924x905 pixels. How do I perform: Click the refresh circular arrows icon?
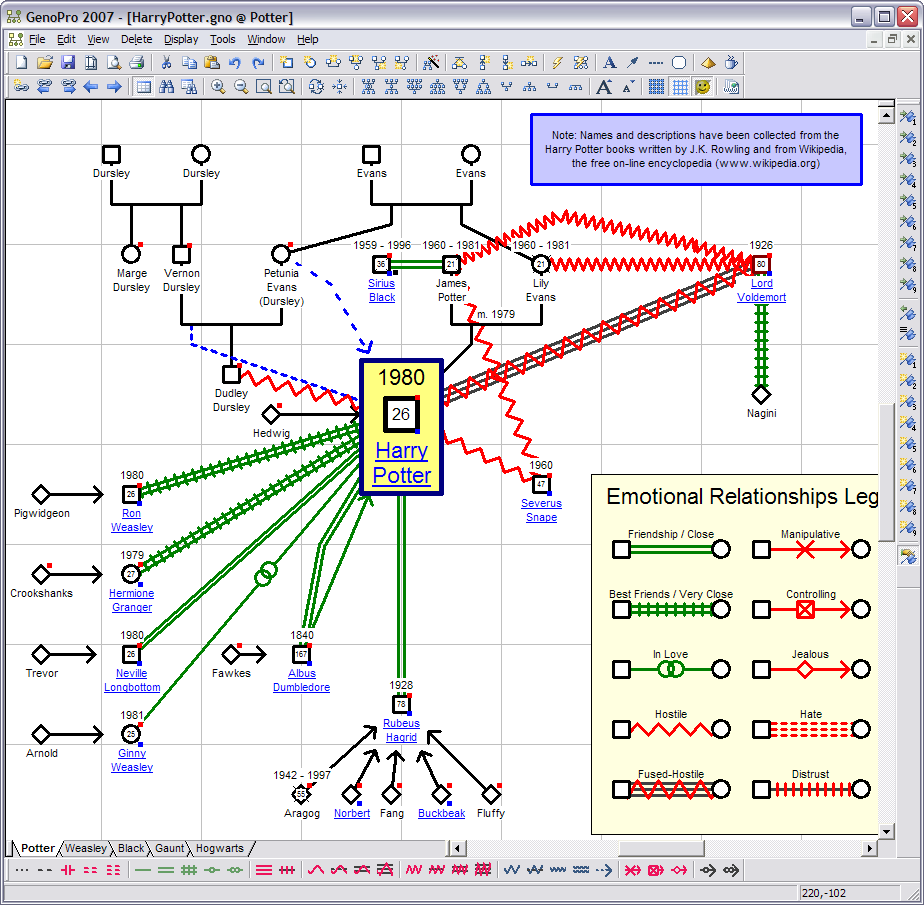pos(316,87)
